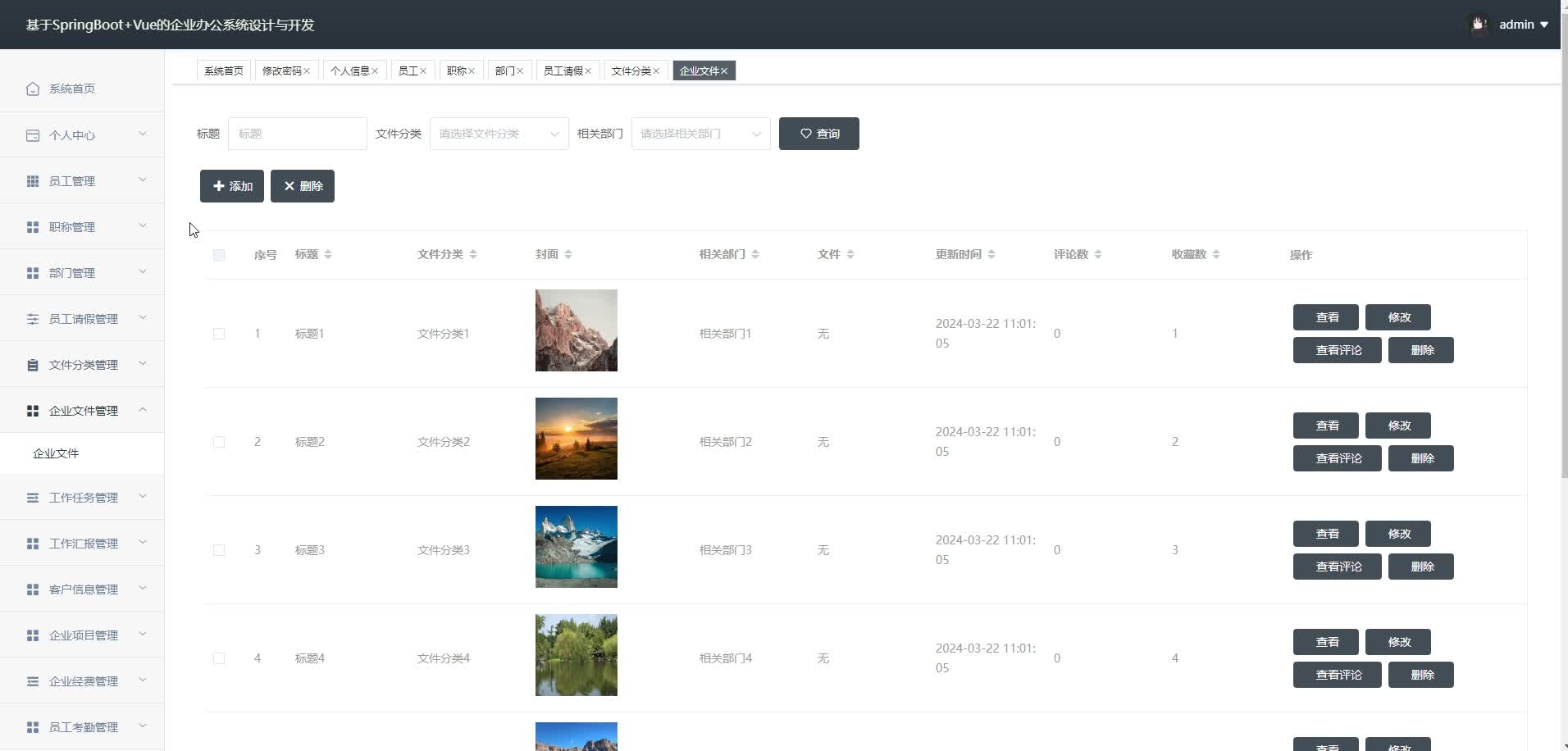
Task: Click the 标题 search input field
Action: click(x=298, y=134)
